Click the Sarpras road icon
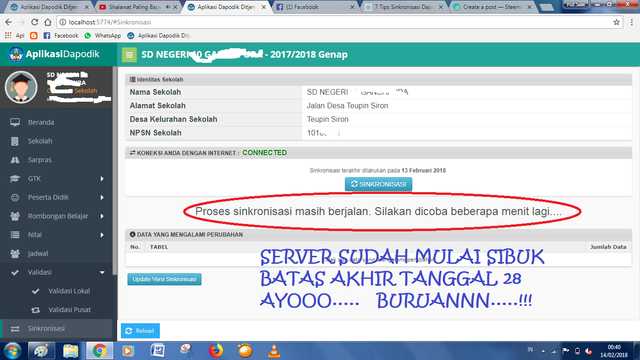The width and height of the screenshot is (640, 360). tap(15, 160)
